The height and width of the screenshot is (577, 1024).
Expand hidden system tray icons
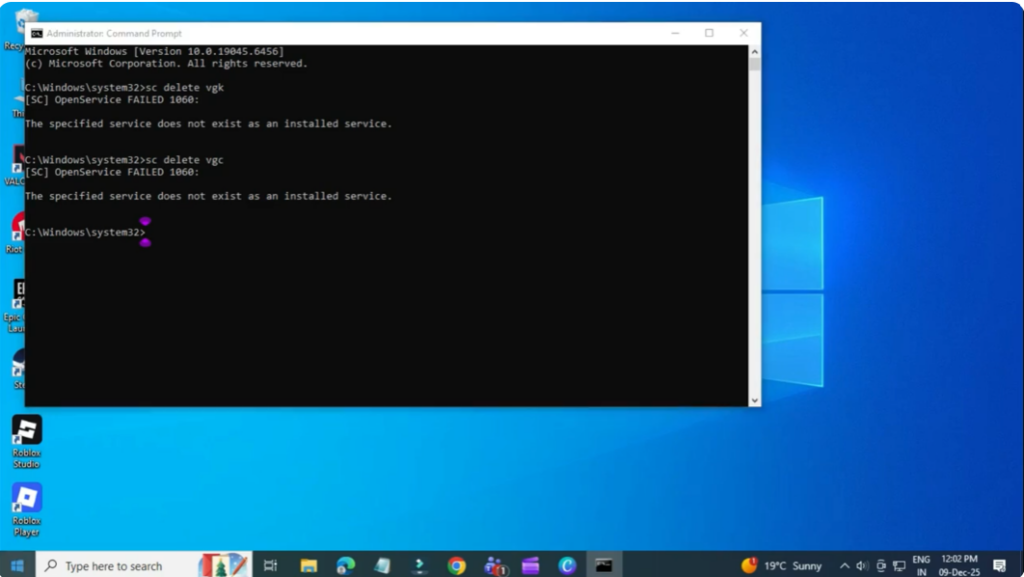point(845,565)
